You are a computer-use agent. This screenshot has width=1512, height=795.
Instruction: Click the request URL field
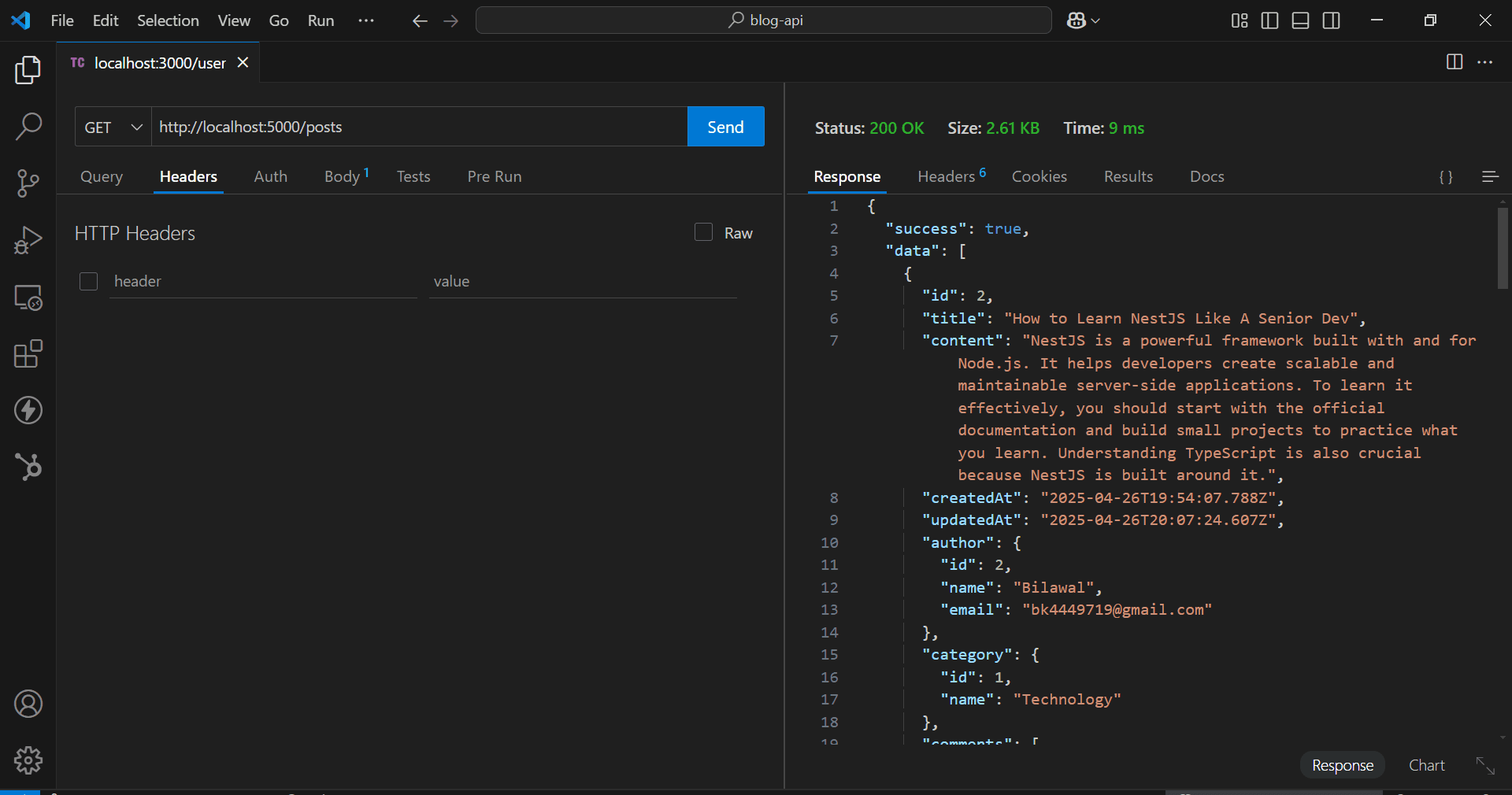click(419, 127)
